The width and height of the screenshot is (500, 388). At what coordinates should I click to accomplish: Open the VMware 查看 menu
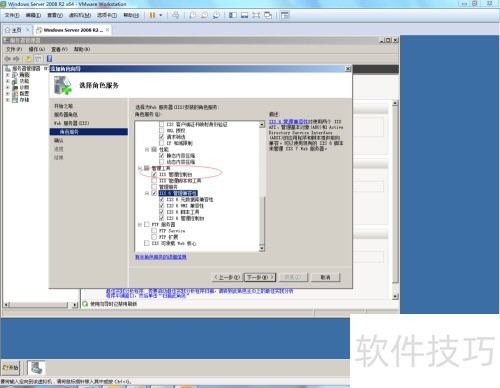coord(55,15)
